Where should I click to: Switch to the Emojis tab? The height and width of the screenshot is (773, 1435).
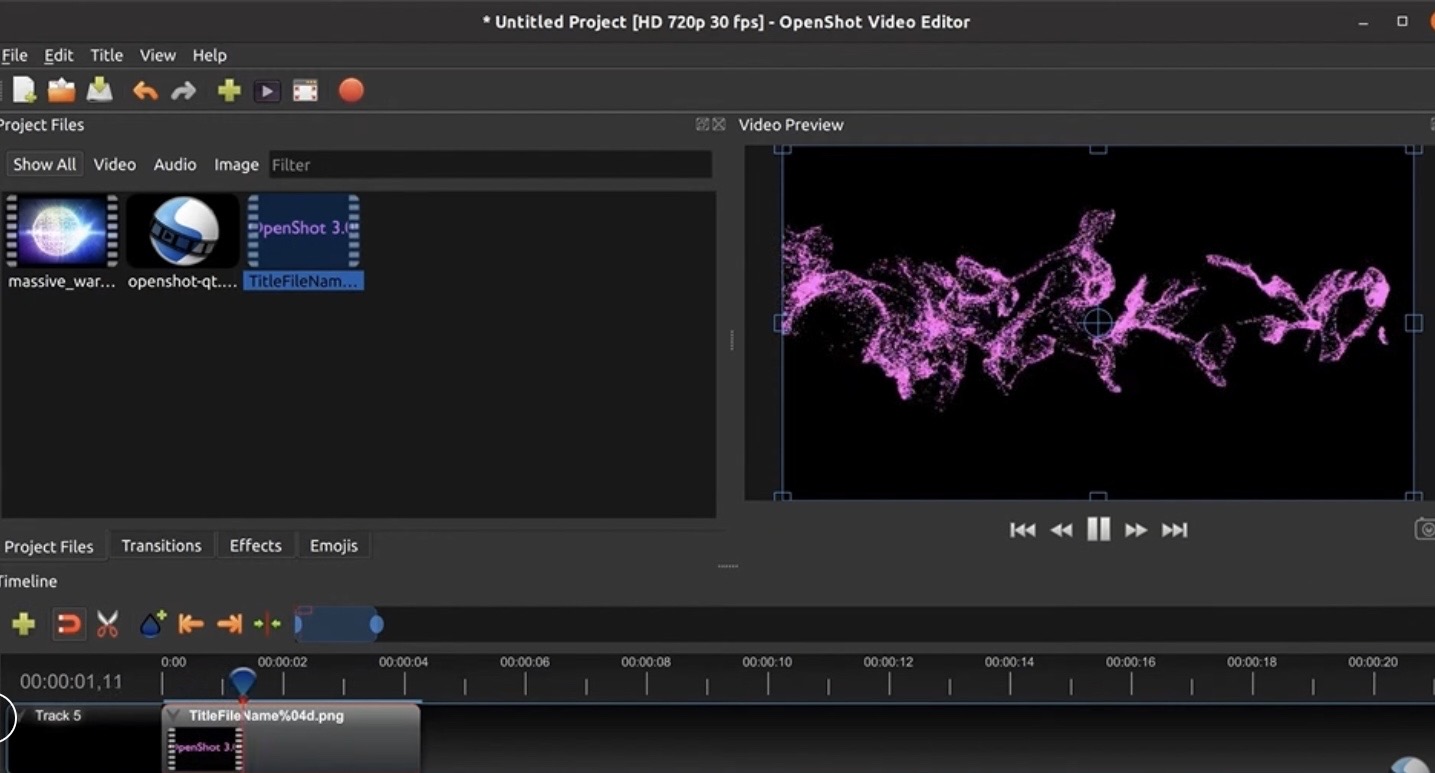[x=333, y=545]
